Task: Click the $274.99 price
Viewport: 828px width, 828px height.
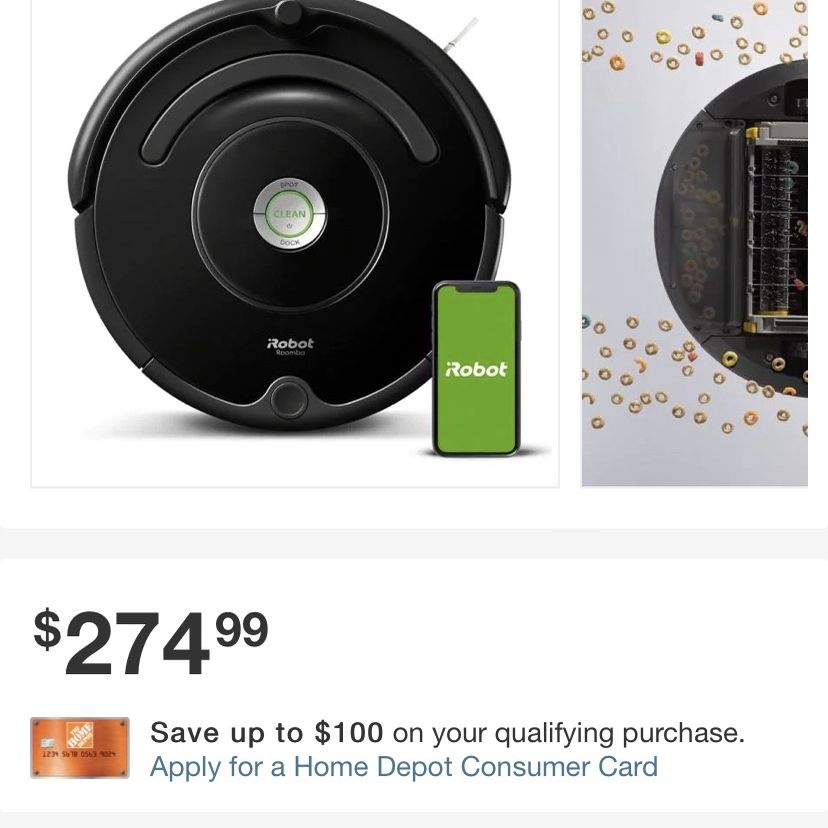Action: [151, 642]
